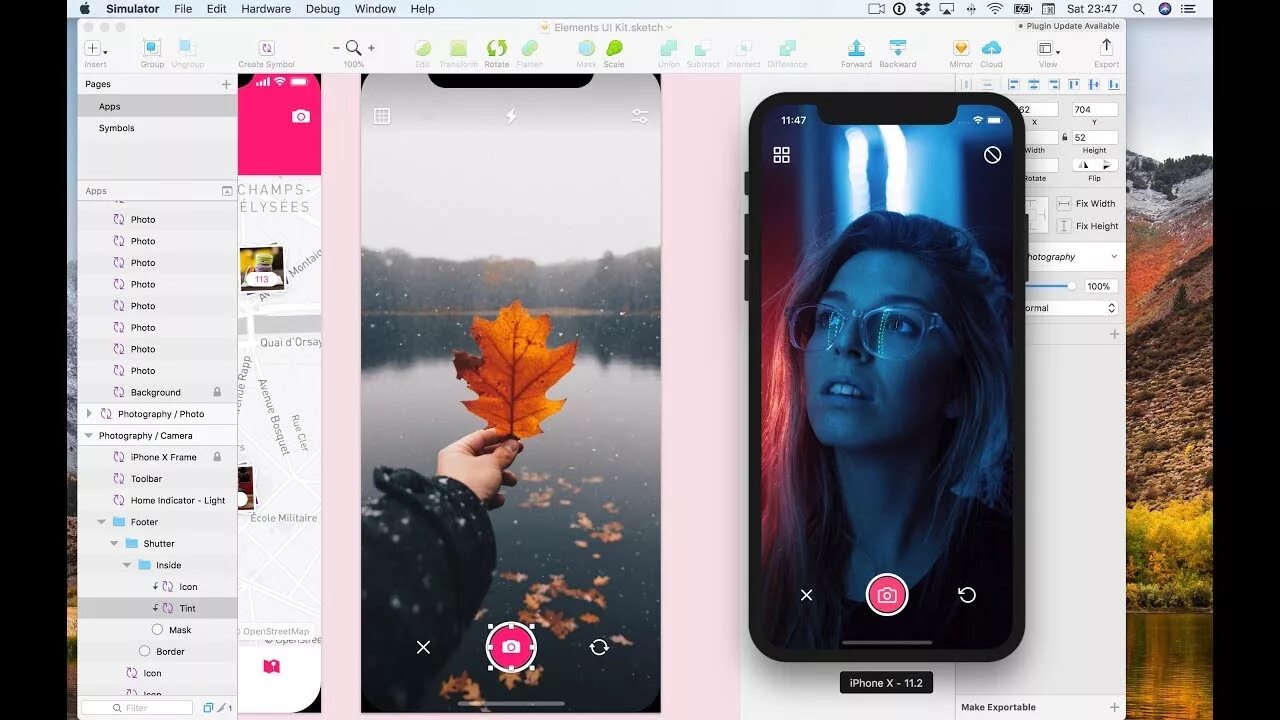
Task: Move layer Backward via toolbar
Action: (x=897, y=48)
